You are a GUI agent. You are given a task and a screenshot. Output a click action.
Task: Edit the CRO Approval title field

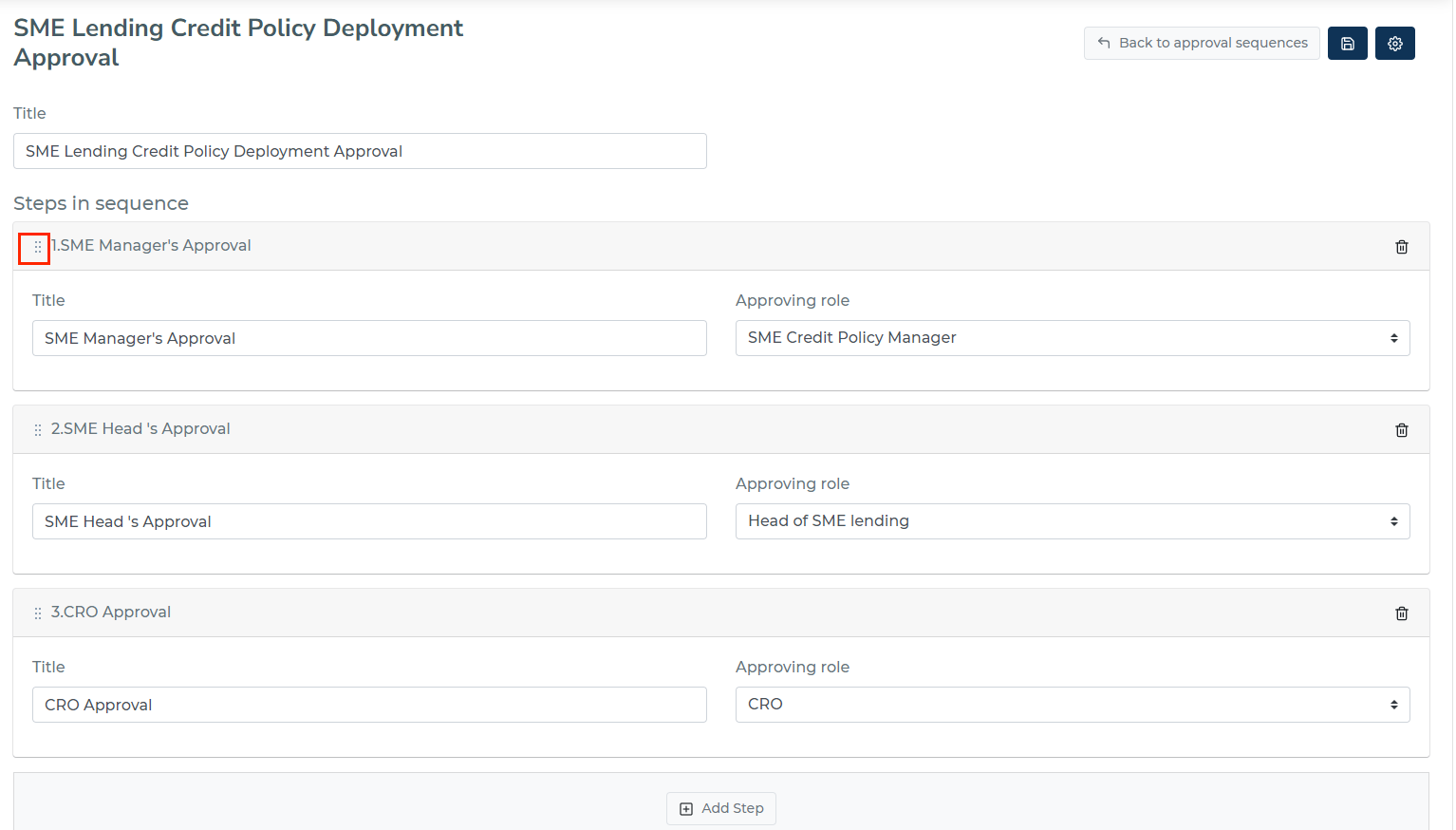[x=369, y=705]
